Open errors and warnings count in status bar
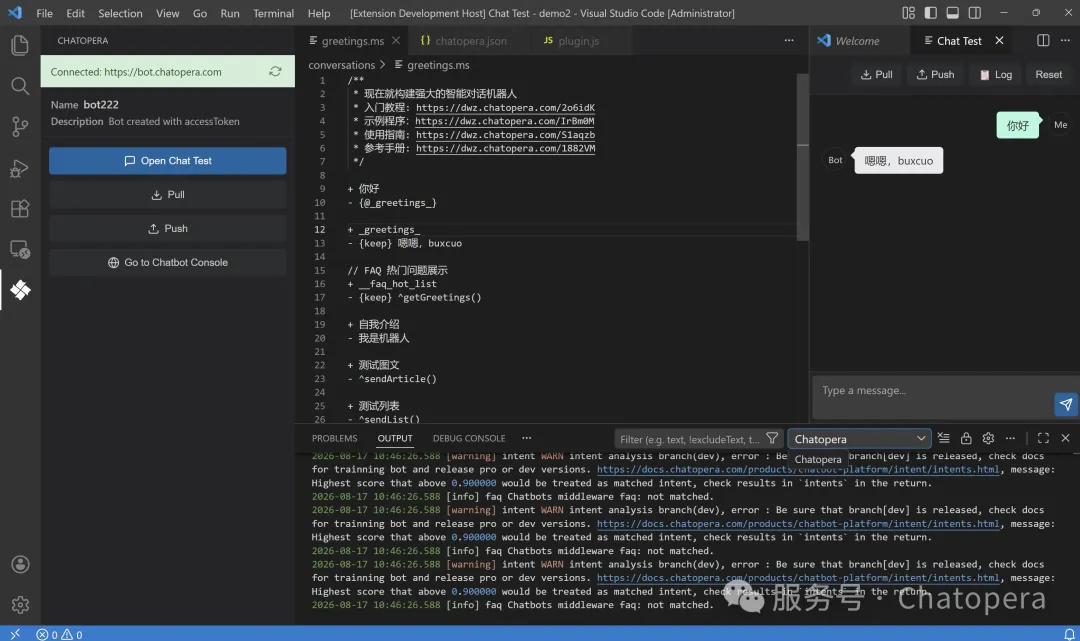 point(59,635)
